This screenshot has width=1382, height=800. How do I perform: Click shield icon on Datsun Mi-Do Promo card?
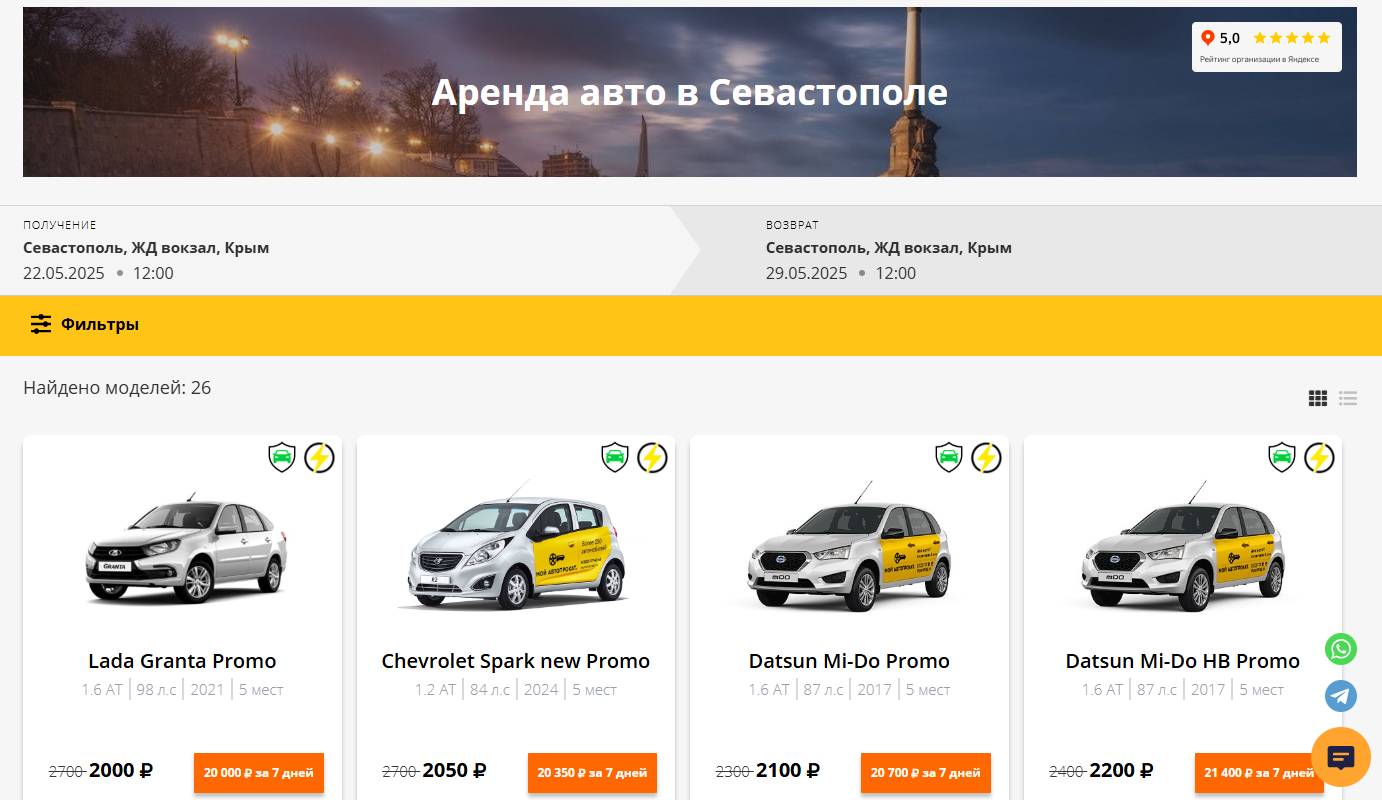[x=949, y=458]
